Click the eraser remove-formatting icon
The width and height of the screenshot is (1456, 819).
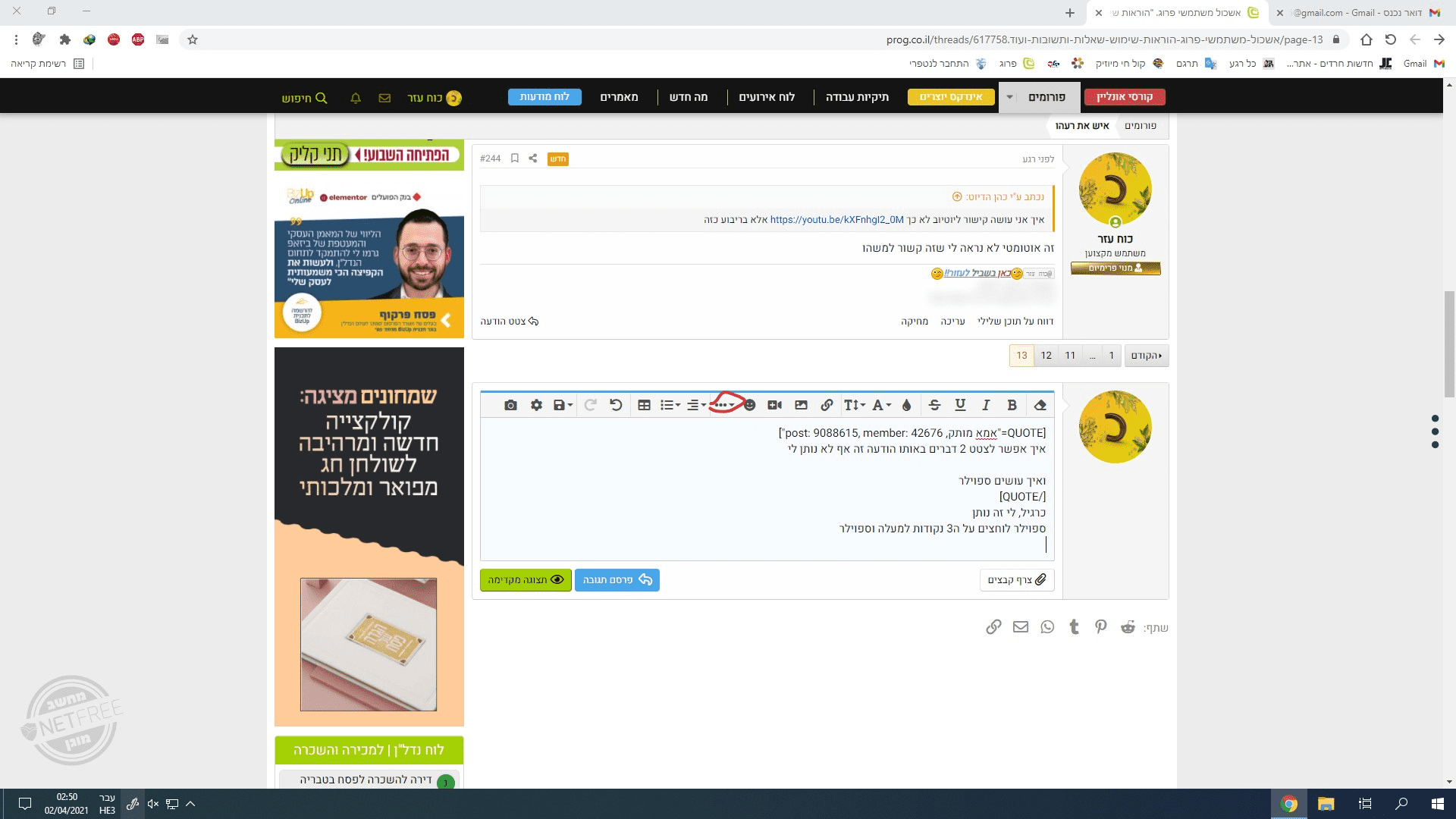[x=1040, y=405]
